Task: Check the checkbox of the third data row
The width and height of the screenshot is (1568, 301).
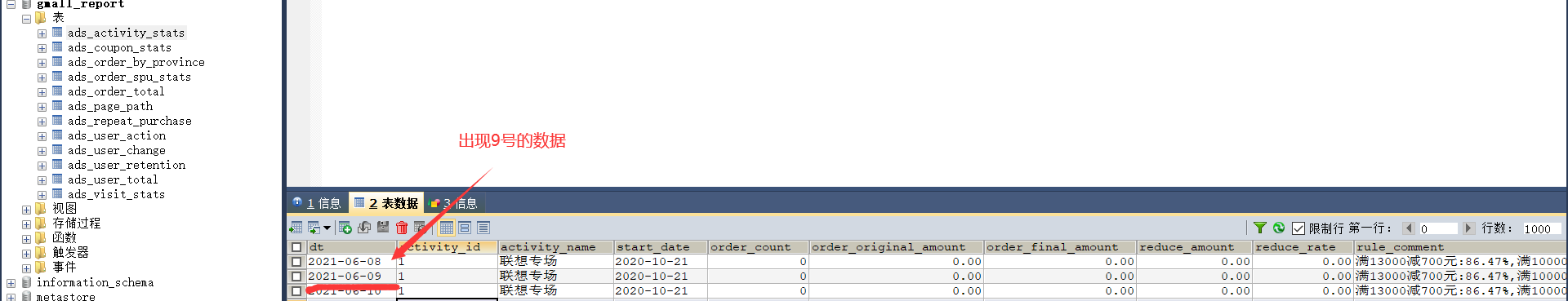Action: pos(296,291)
